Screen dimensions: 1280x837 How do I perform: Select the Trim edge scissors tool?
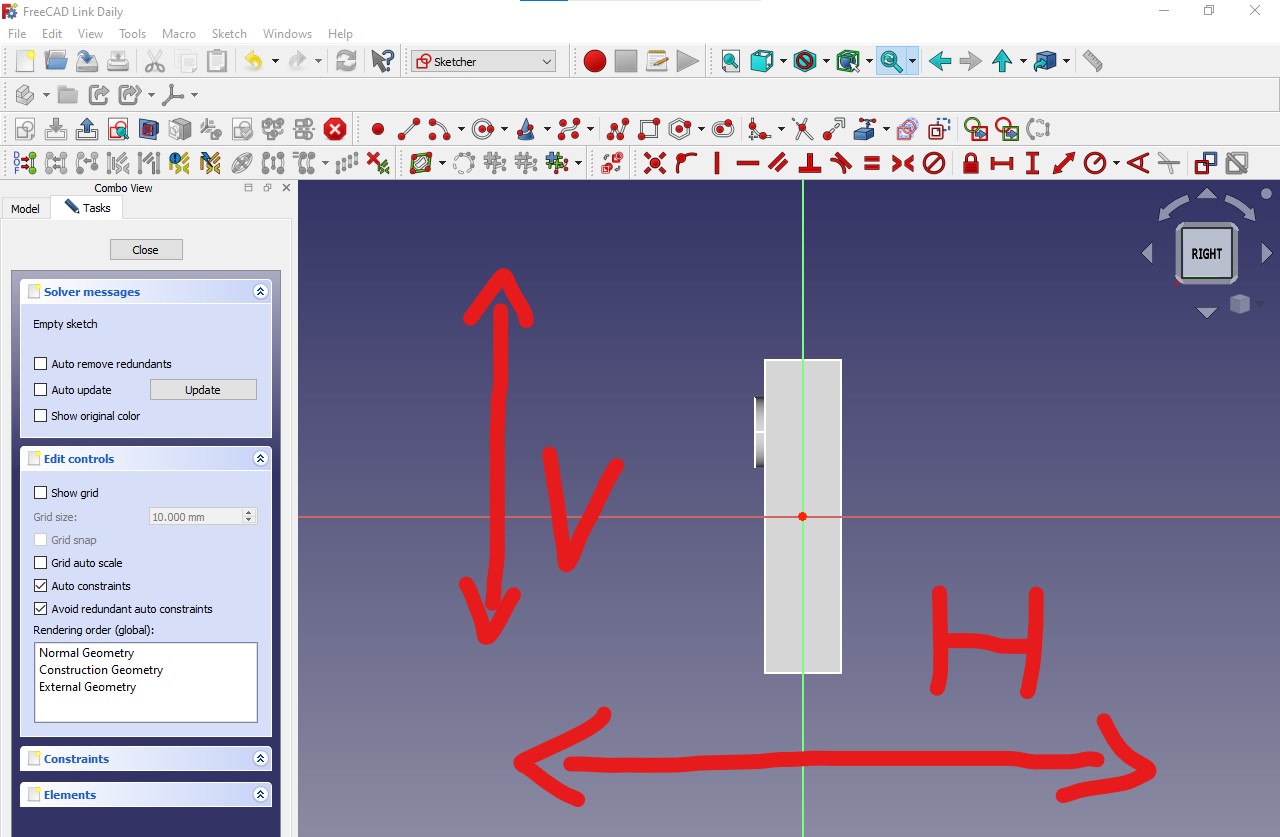800,128
